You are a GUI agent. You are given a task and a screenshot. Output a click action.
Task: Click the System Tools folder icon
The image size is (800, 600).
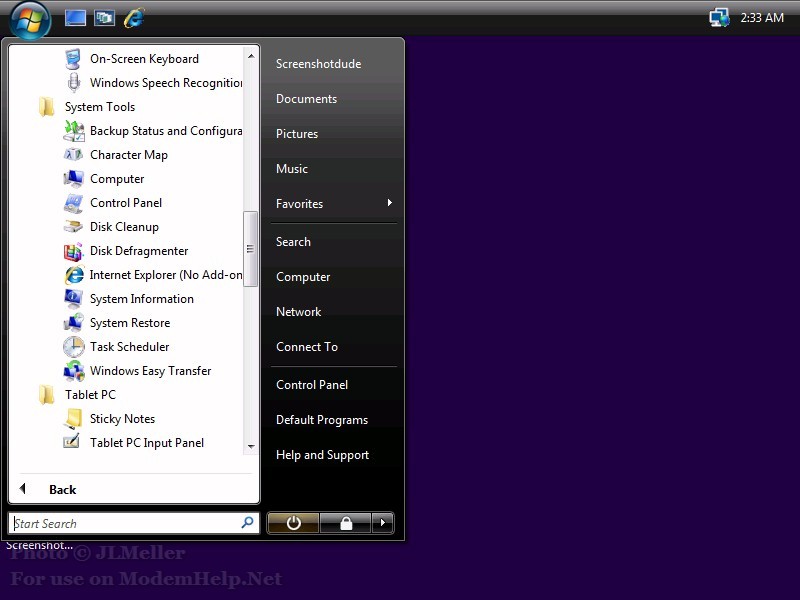pyautogui.click(x=47, y=107)
